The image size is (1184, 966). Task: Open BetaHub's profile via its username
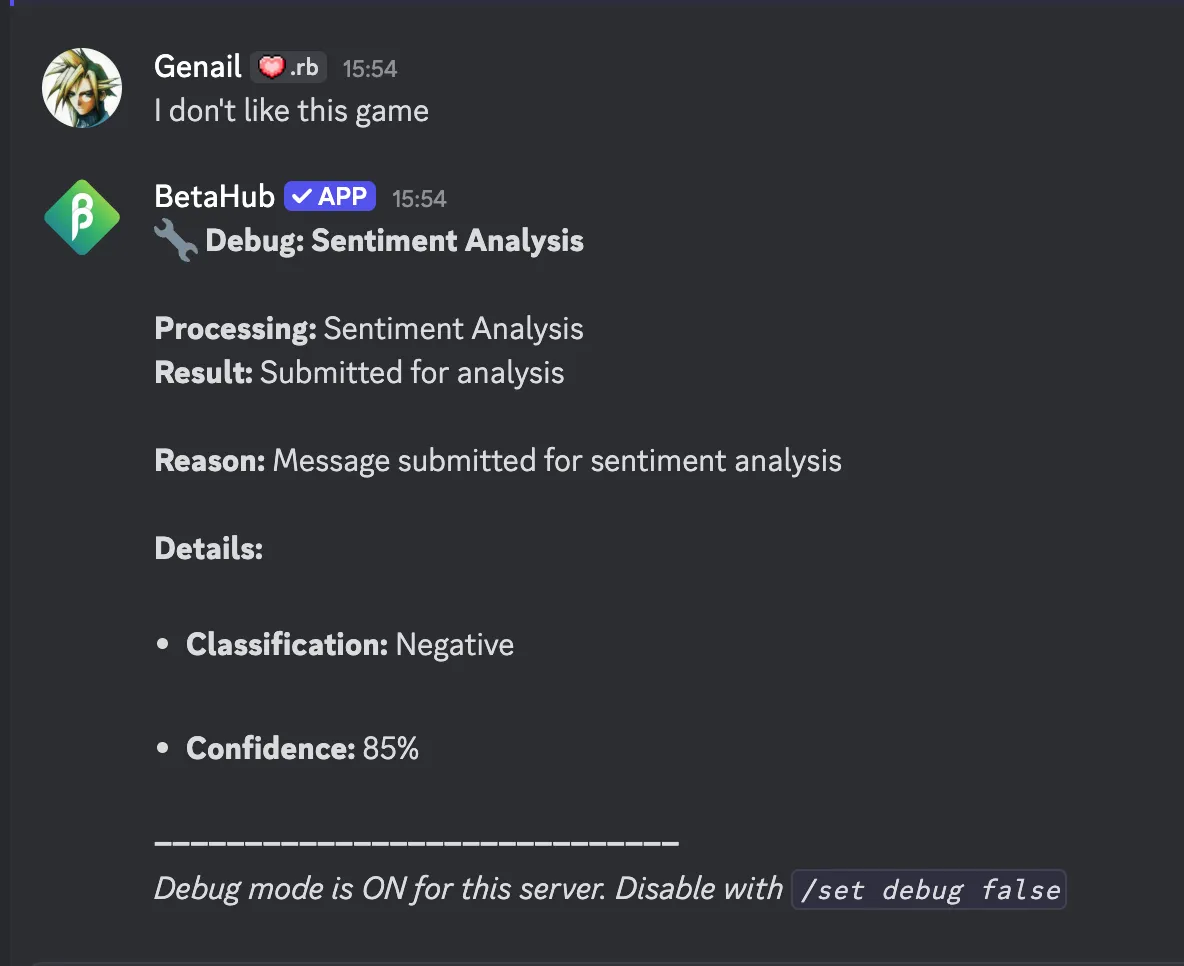coord(215,197)
